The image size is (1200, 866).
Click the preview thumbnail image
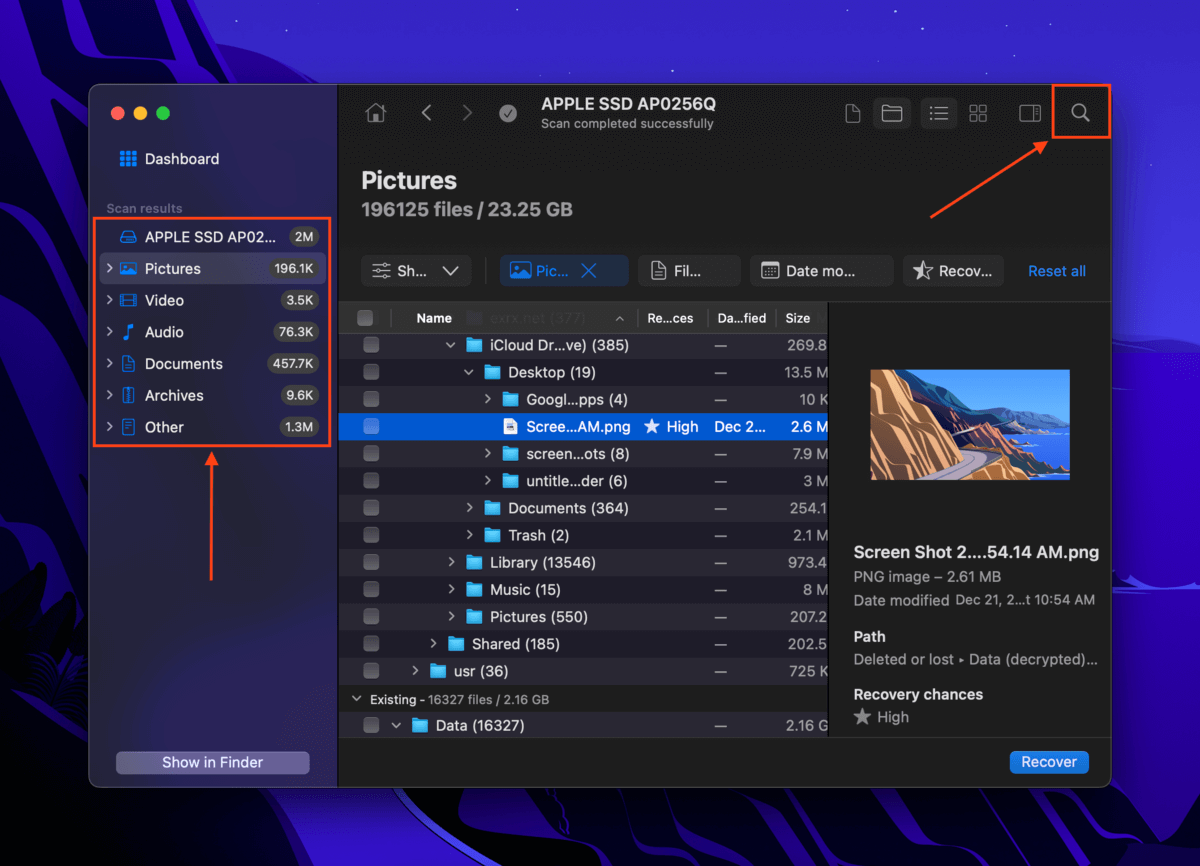970,425
